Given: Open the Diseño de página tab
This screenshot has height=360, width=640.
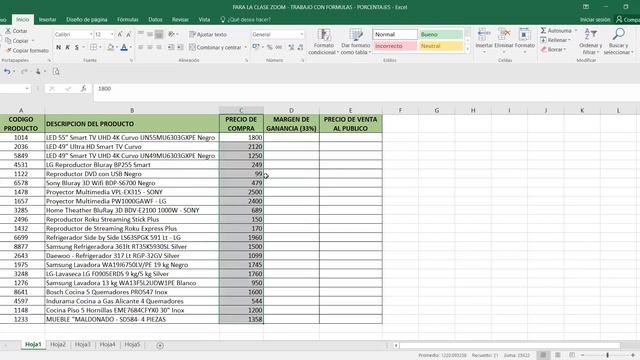Looking at the screenshot, I should 87,20.
